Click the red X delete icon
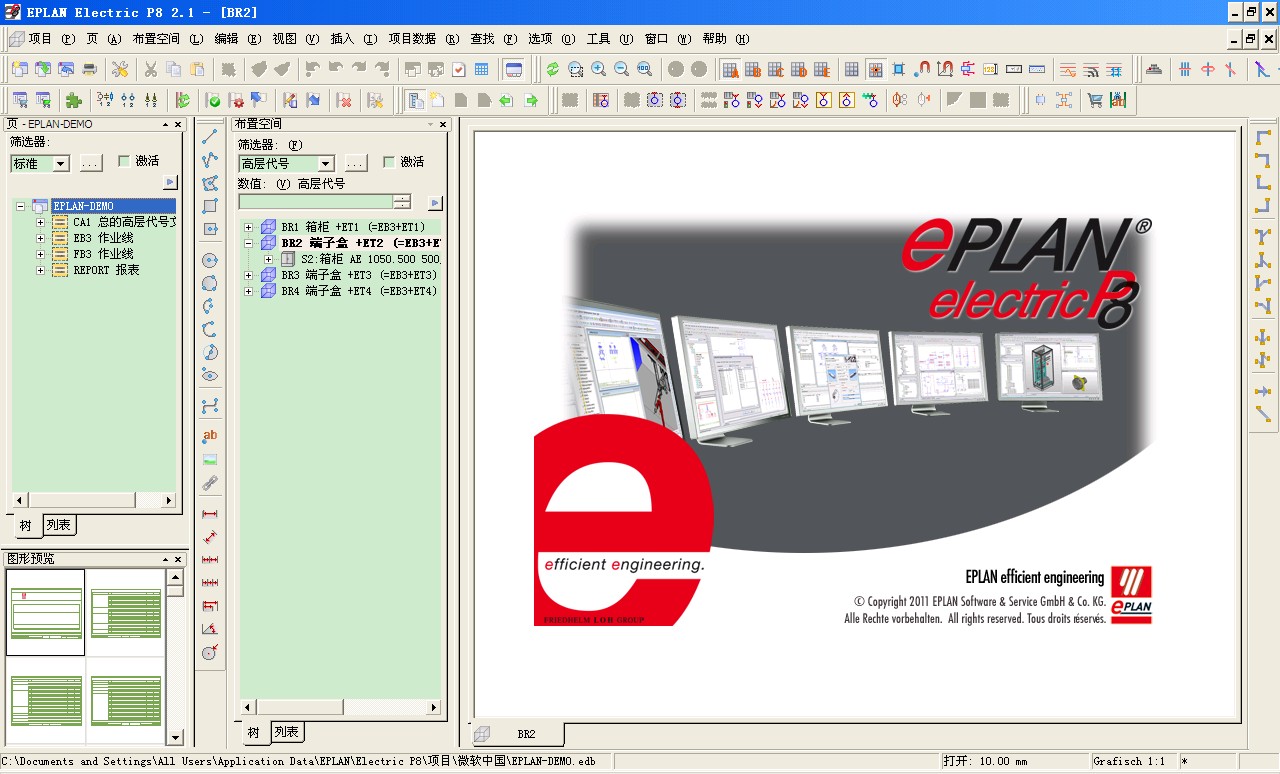Viewport: 1280px width, 774px height. pyautogui.click(x=344, y=100)
